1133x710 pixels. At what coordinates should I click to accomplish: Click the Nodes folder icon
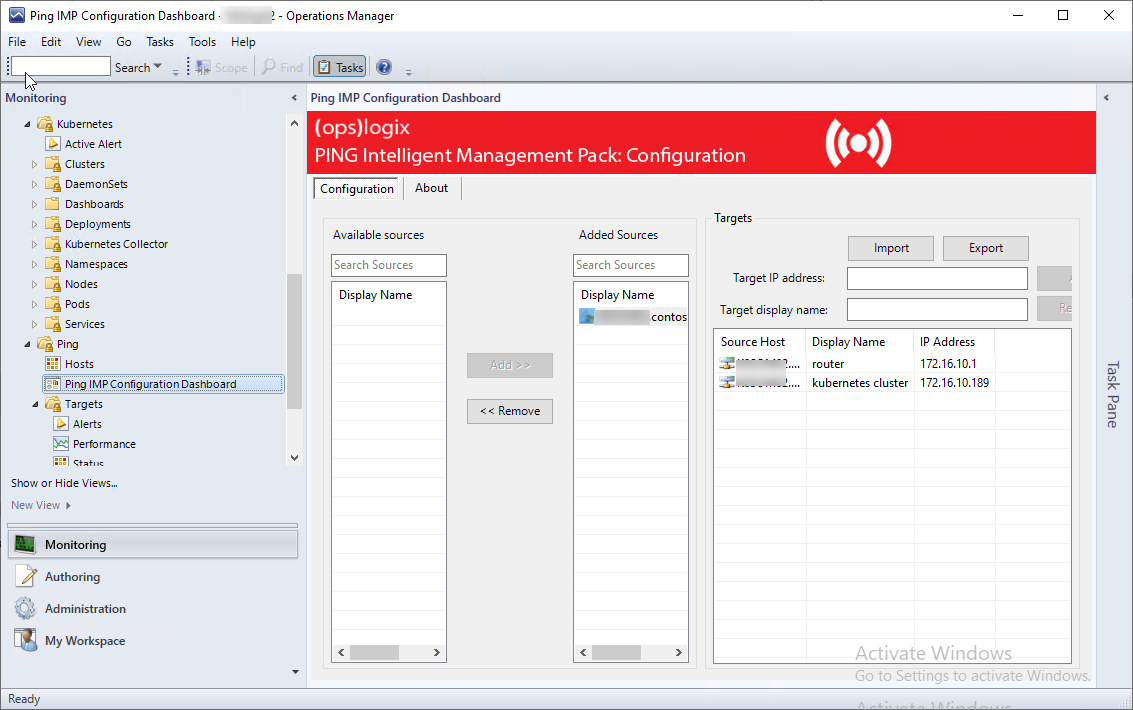(53, 284)
